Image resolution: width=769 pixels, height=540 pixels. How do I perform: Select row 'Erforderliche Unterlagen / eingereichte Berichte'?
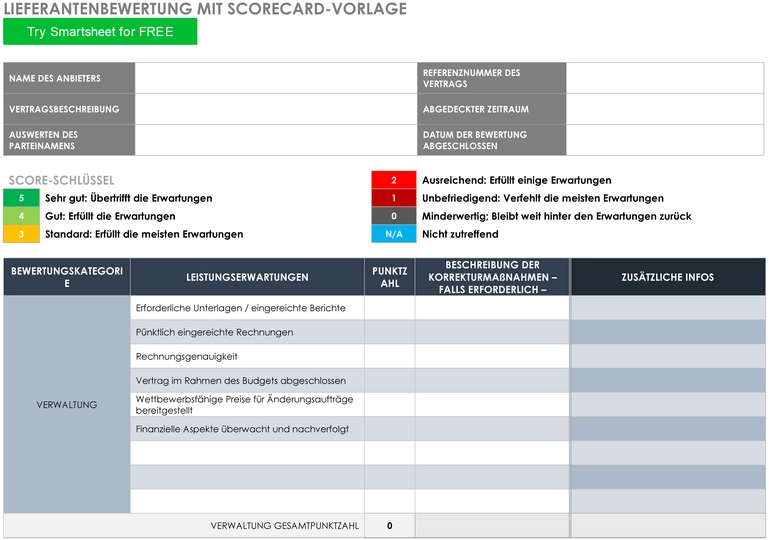click(447, 308)
